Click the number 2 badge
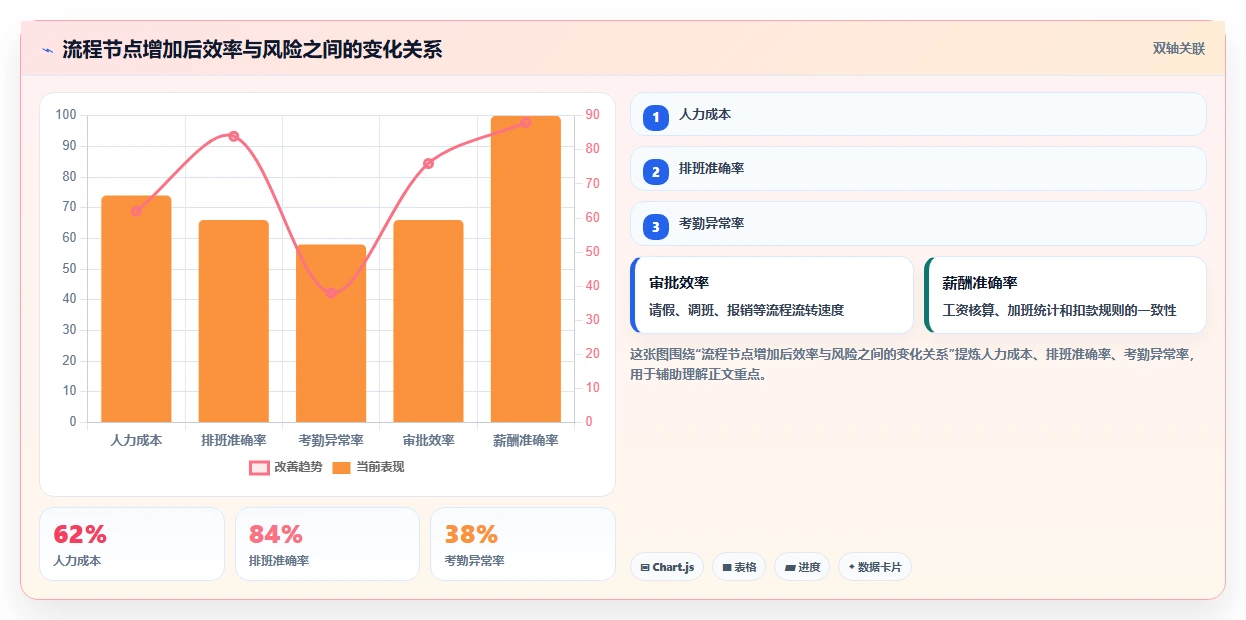 (x=656, y=172)
